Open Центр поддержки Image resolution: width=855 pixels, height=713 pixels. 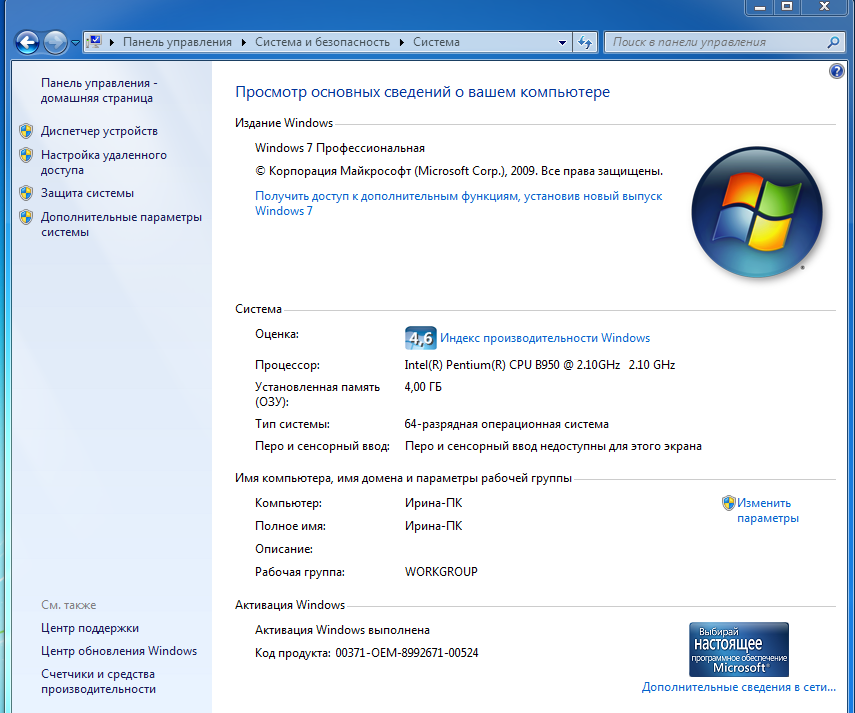90,628
